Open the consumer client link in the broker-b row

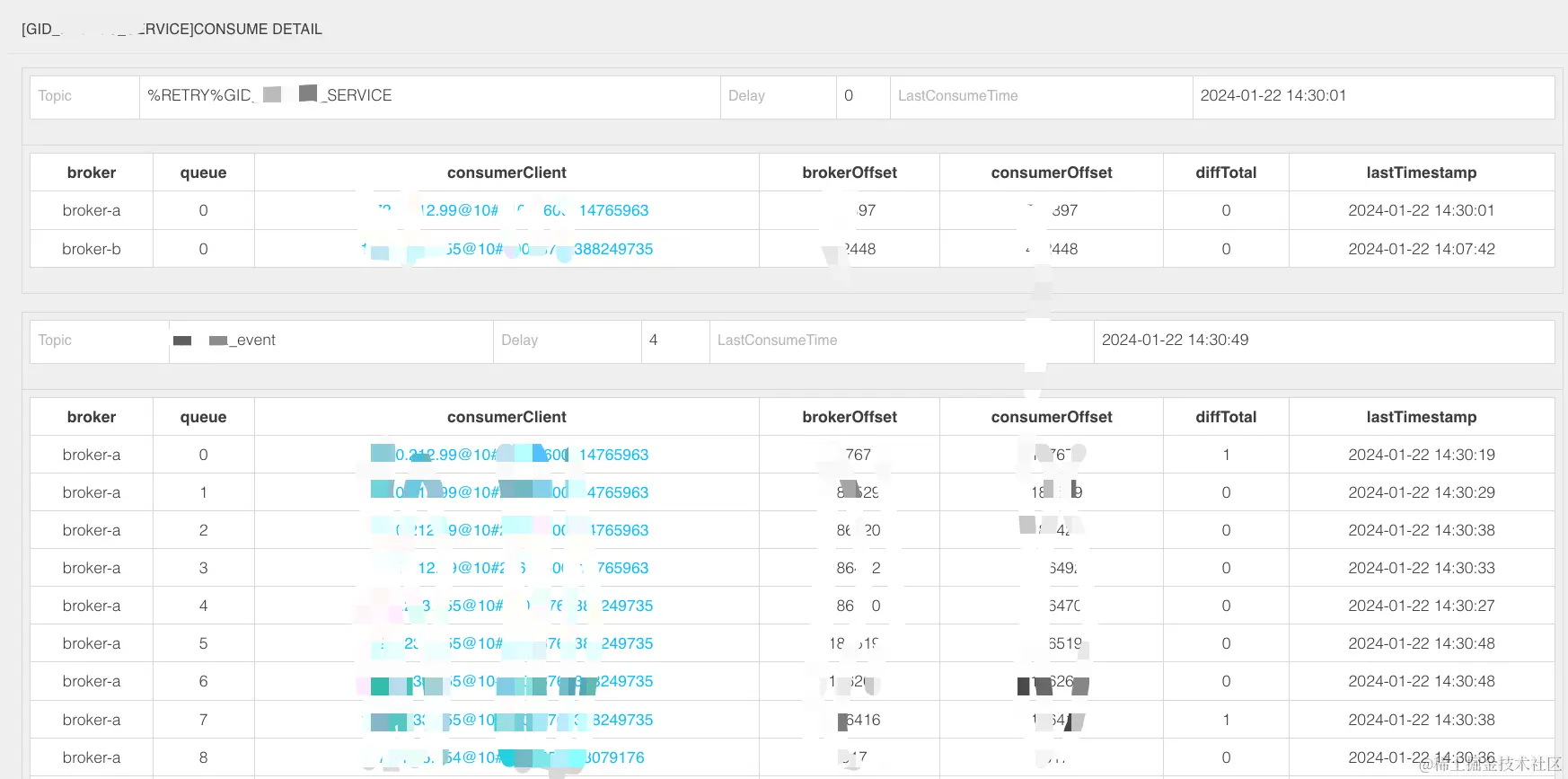(507, 249)
